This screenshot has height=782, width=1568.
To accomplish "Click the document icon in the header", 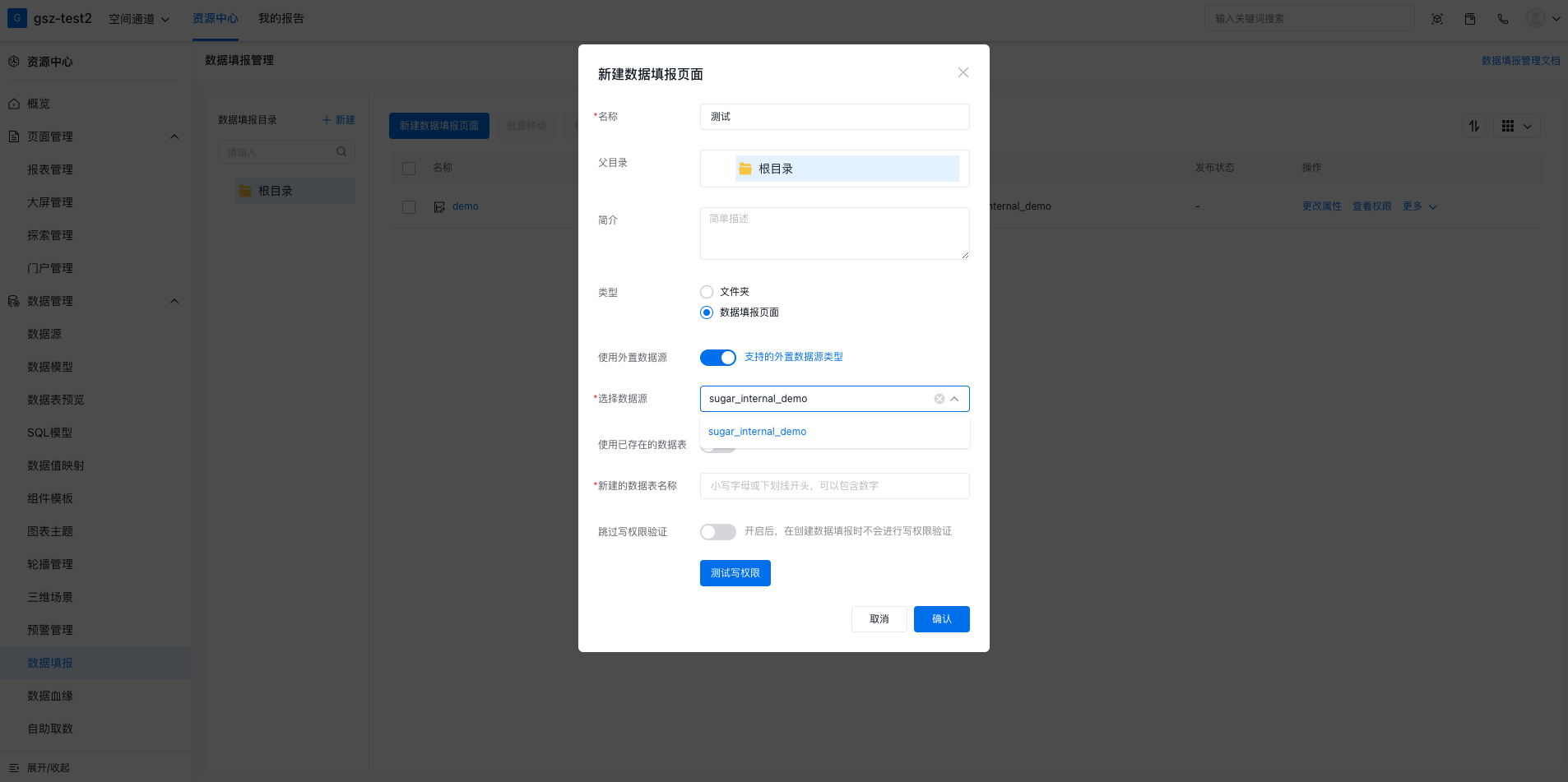I will point(1470,19).
